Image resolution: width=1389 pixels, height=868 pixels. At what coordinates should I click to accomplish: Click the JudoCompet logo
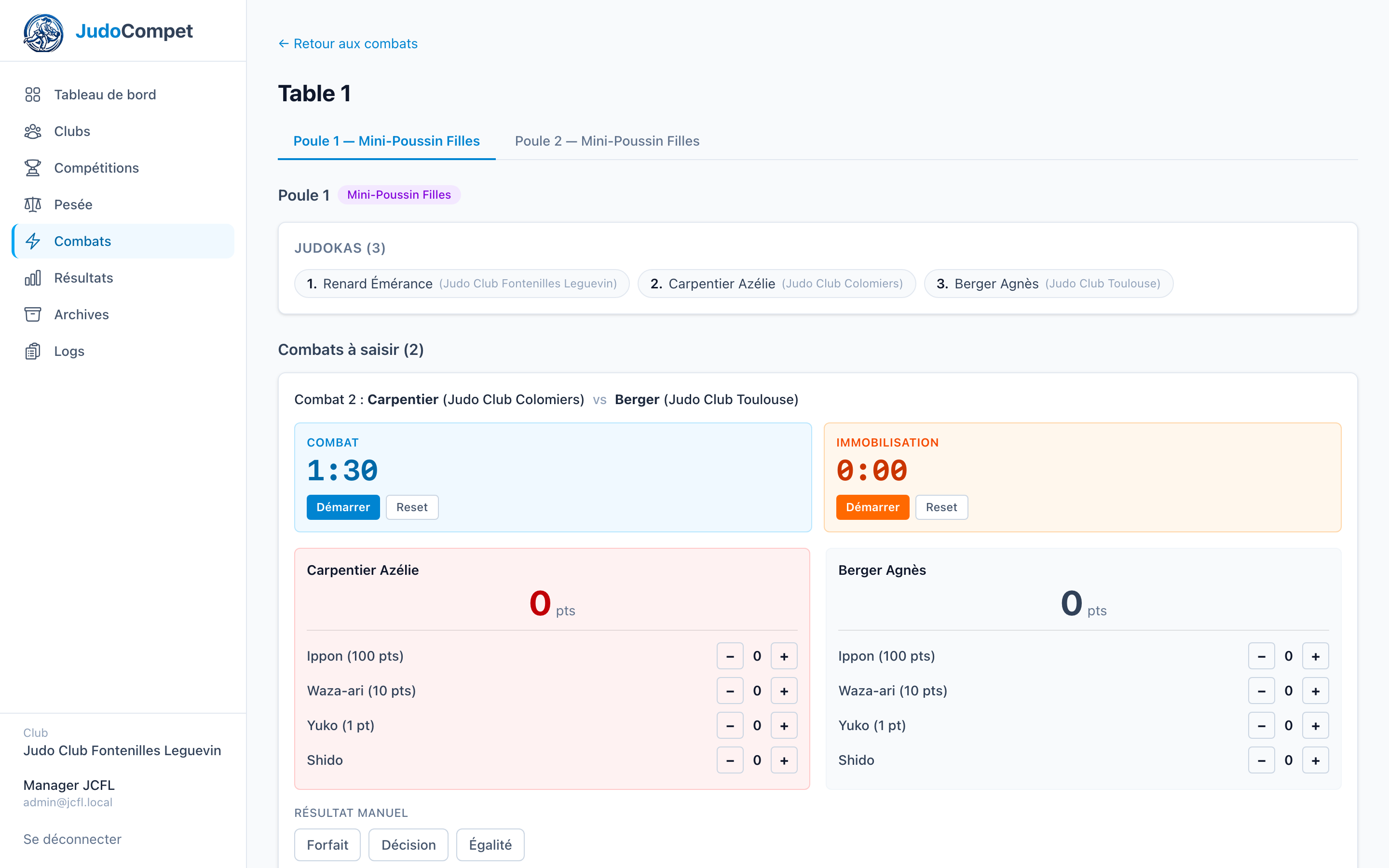pos(43,32)
